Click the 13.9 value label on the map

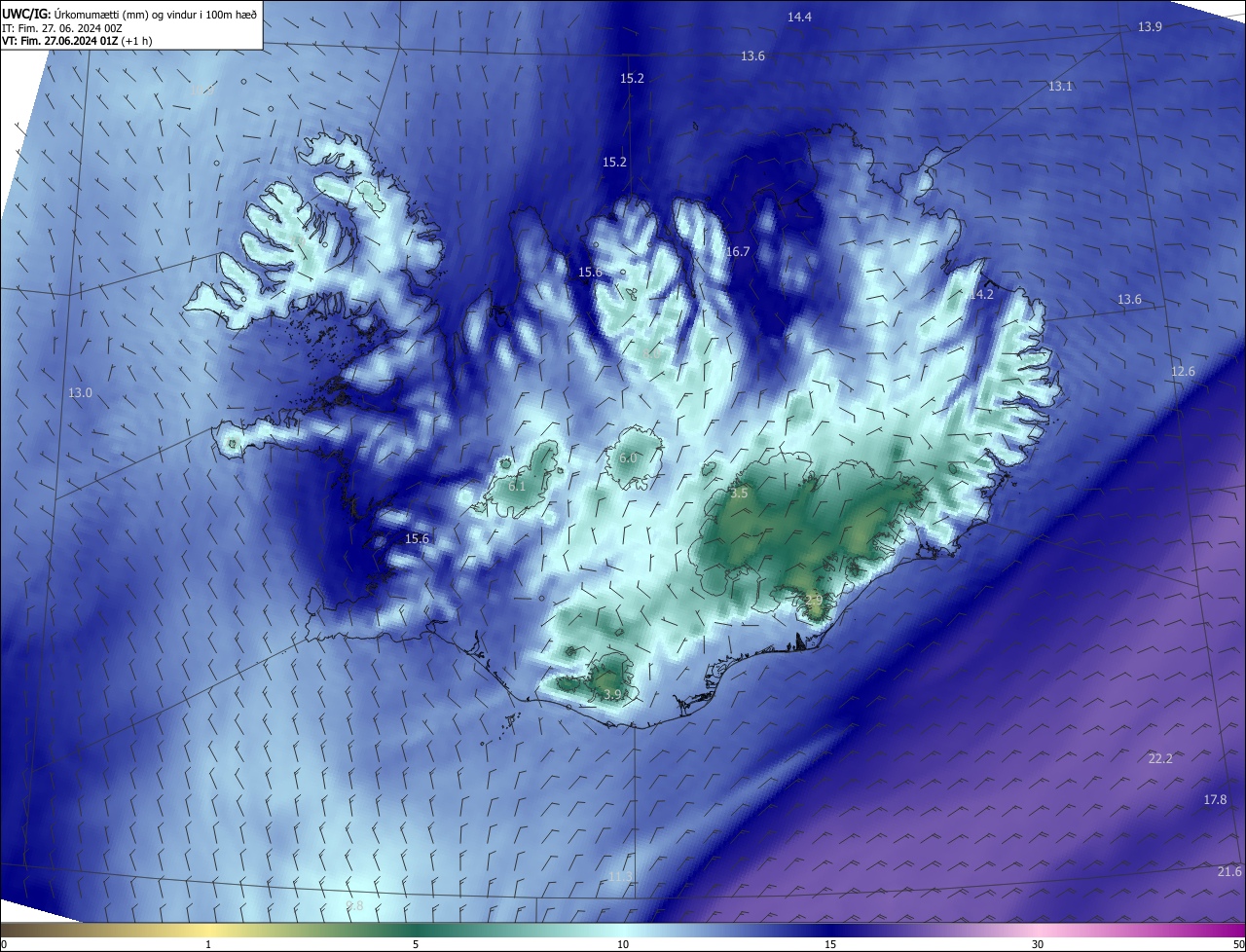1150,27
